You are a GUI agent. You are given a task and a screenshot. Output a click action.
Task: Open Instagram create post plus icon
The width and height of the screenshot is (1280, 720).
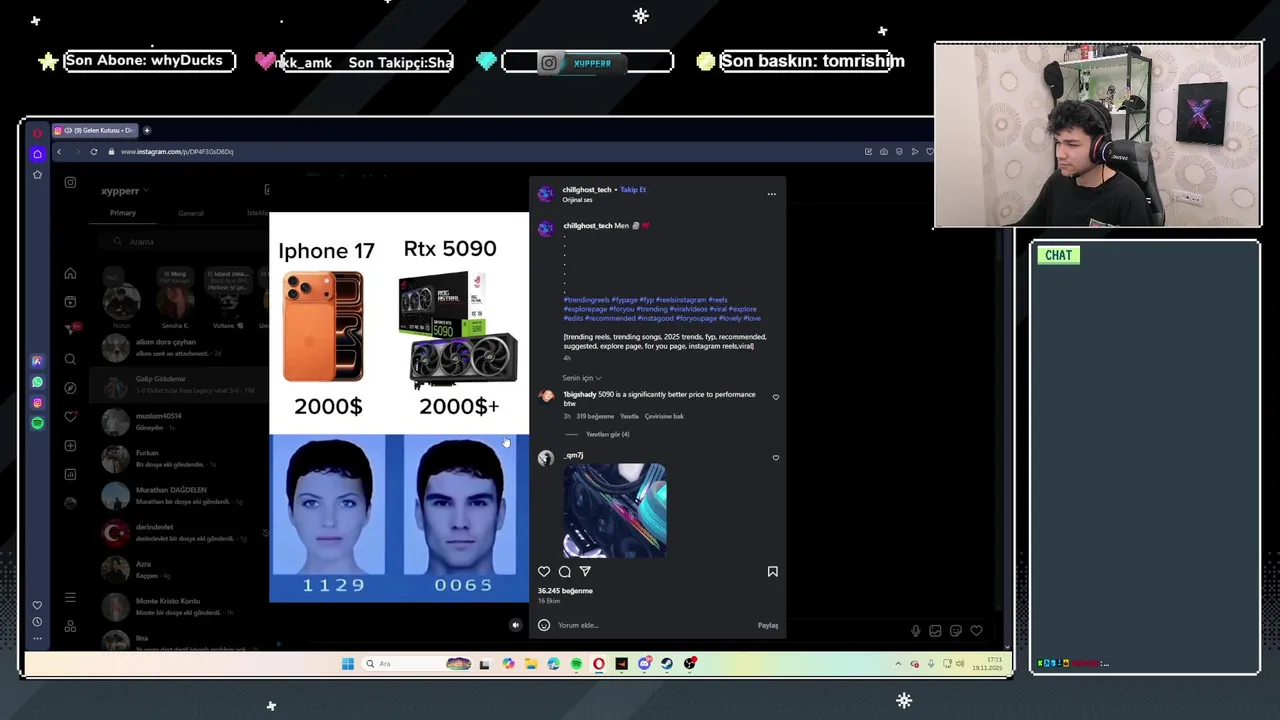click(x=70, y=445)
